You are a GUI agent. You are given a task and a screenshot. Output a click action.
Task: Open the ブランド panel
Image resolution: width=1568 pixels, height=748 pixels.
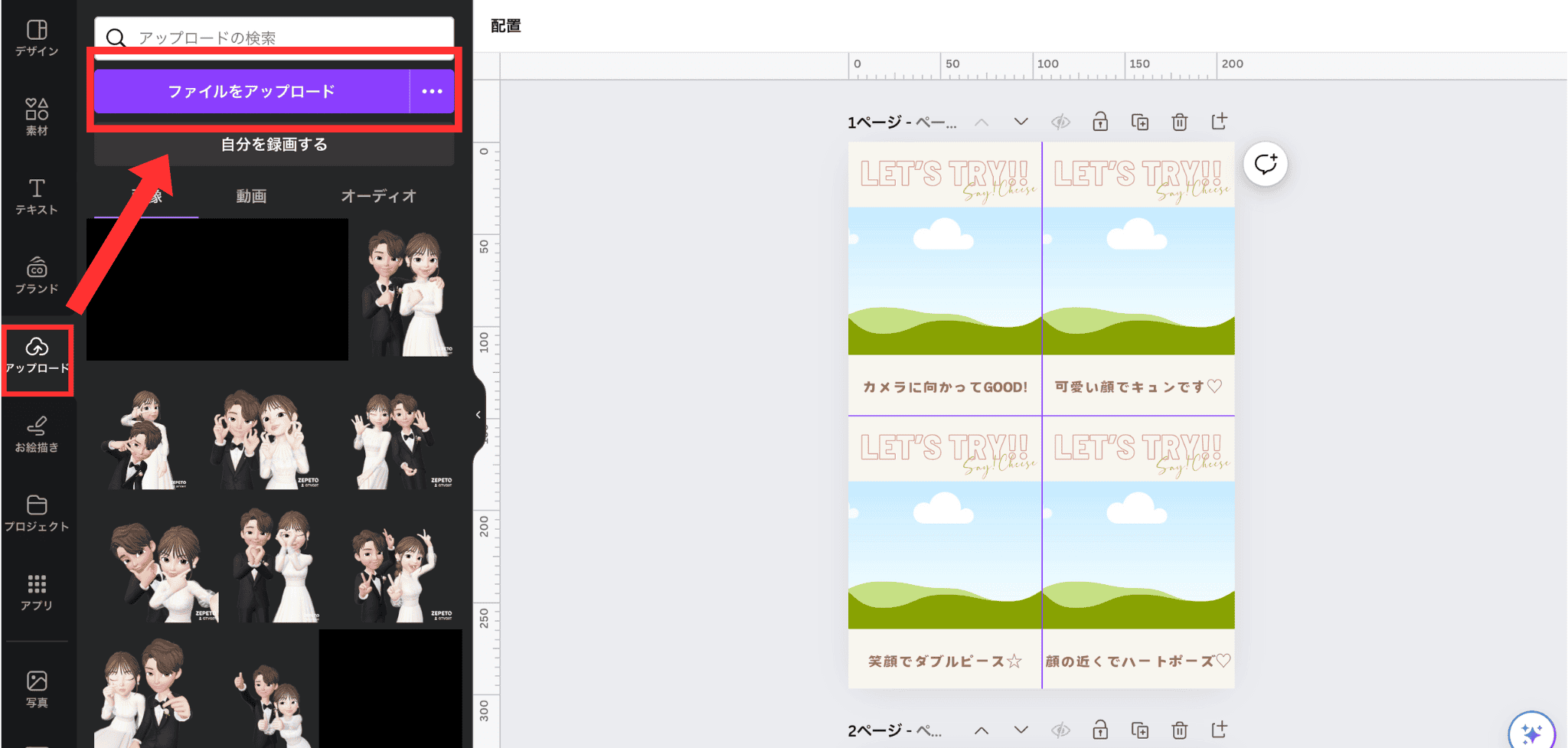click(37, 276)
